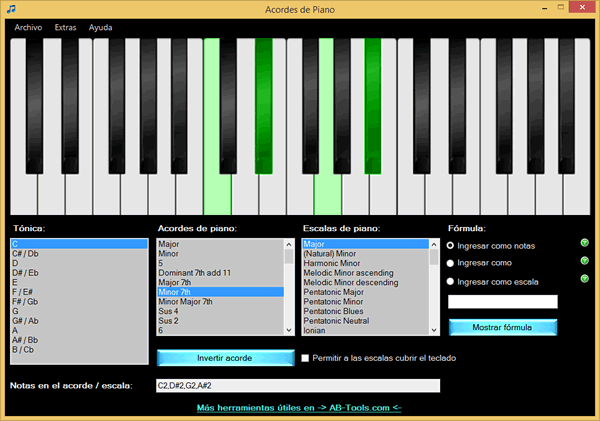Select tonic 'C' in Tónica list
600x421 pixels.
[x=79, y=244]
